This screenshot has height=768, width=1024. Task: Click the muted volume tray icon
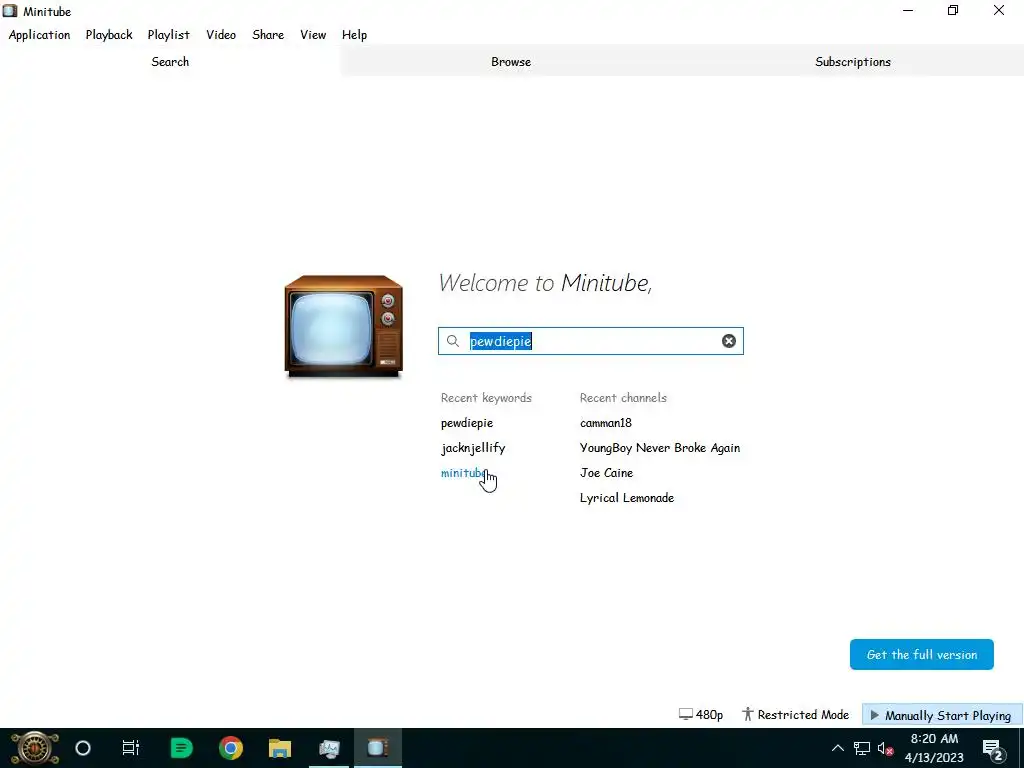(885, 748)
